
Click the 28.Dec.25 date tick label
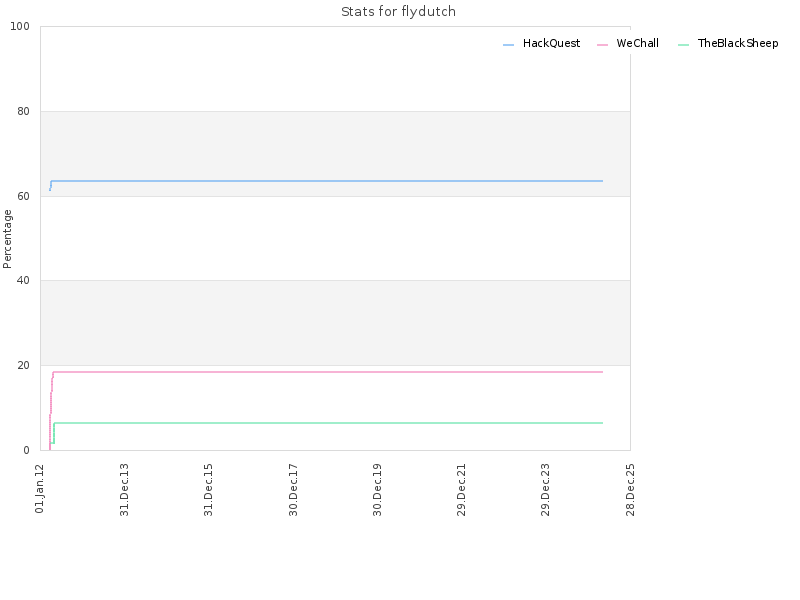(x=631, y=490)
